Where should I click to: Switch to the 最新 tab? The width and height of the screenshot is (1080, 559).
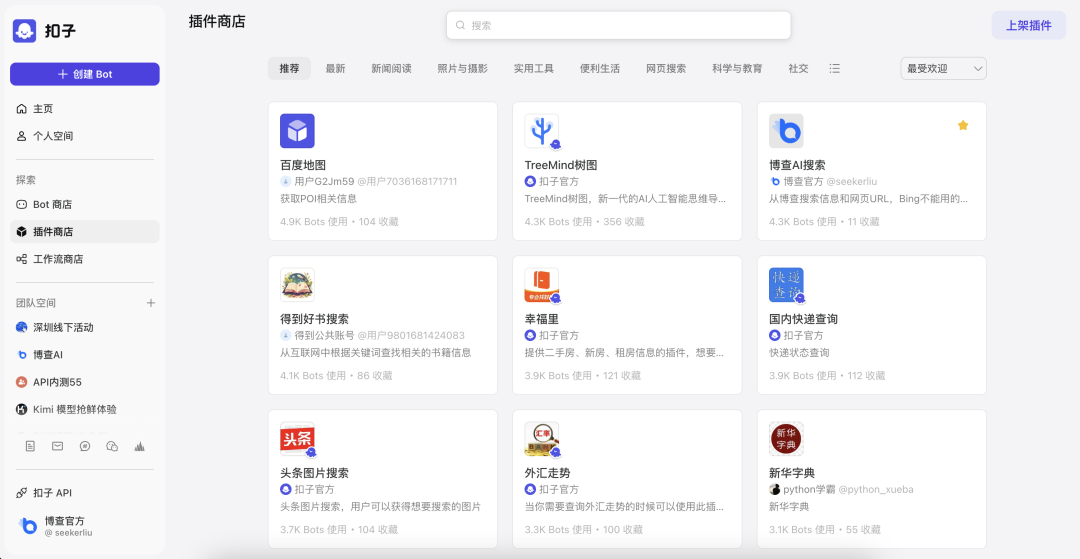pyautogui.click(x=335, y=69)
